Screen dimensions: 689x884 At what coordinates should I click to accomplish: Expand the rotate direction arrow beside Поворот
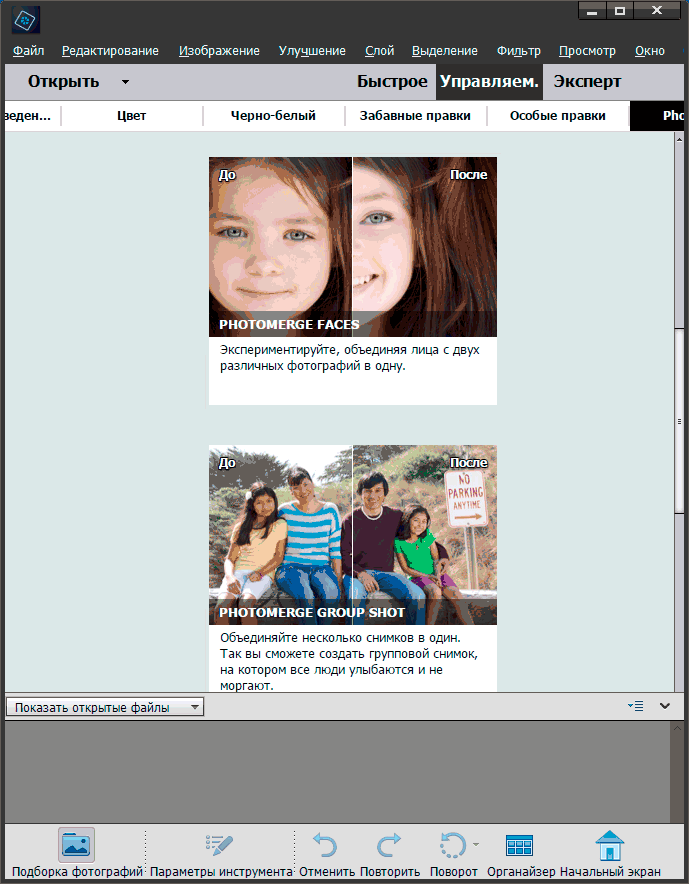coord(476,845)
